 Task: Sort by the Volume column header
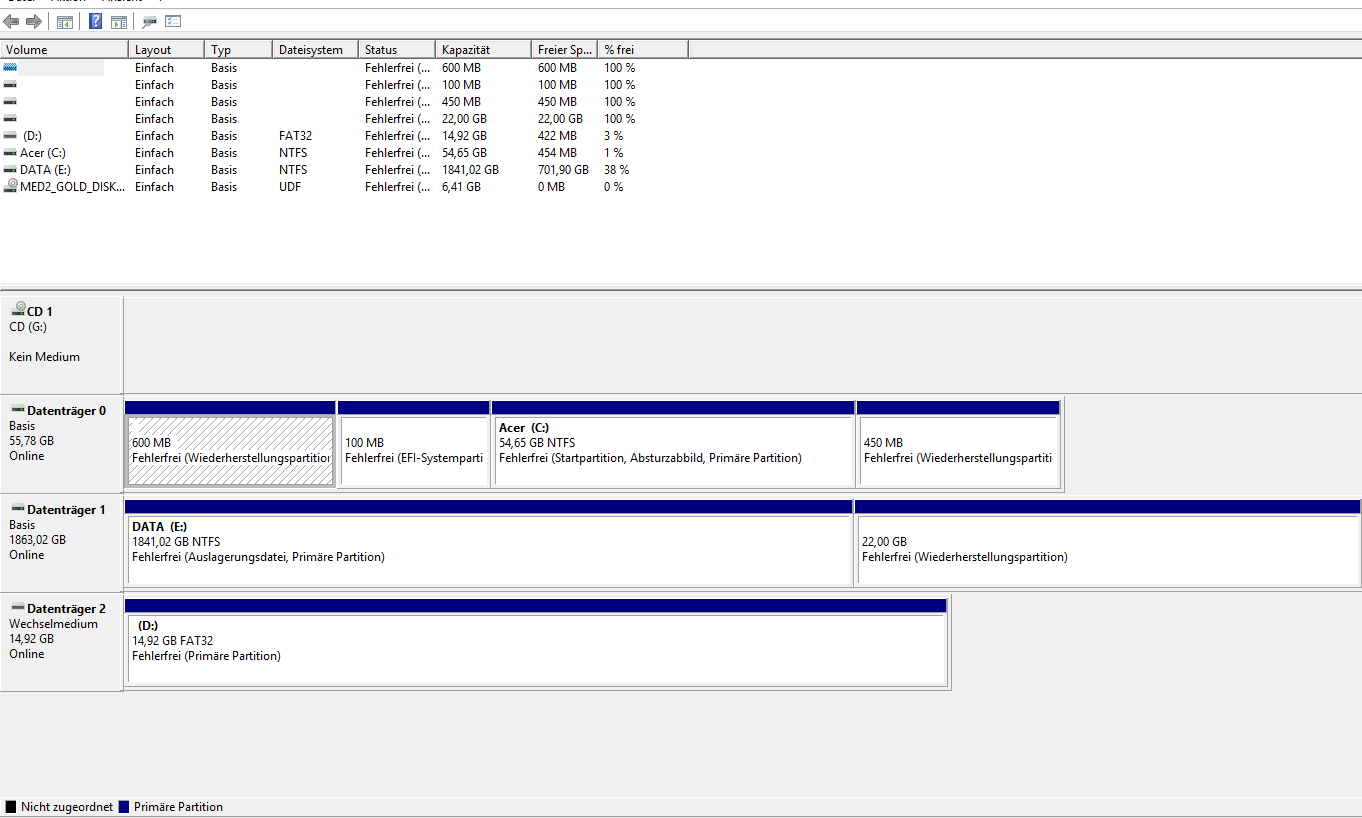[x=64, y=49]
